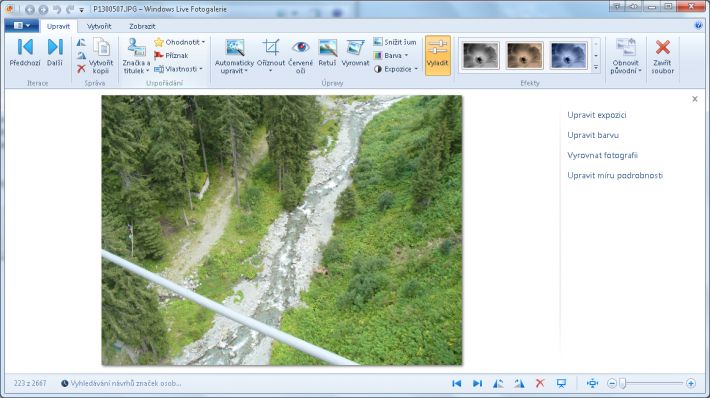Open Upravit barvu settings
Viewport: 710px width, 398px height.
[x=593, y=135]
